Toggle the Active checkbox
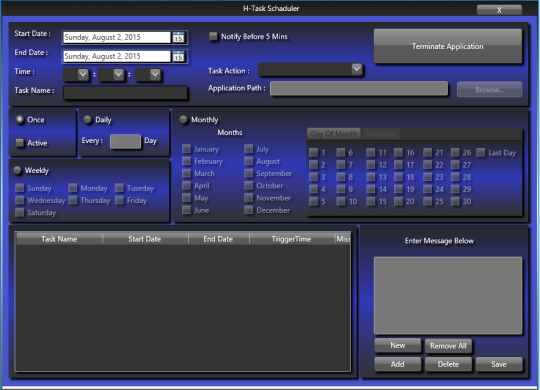 pos(20,143)
